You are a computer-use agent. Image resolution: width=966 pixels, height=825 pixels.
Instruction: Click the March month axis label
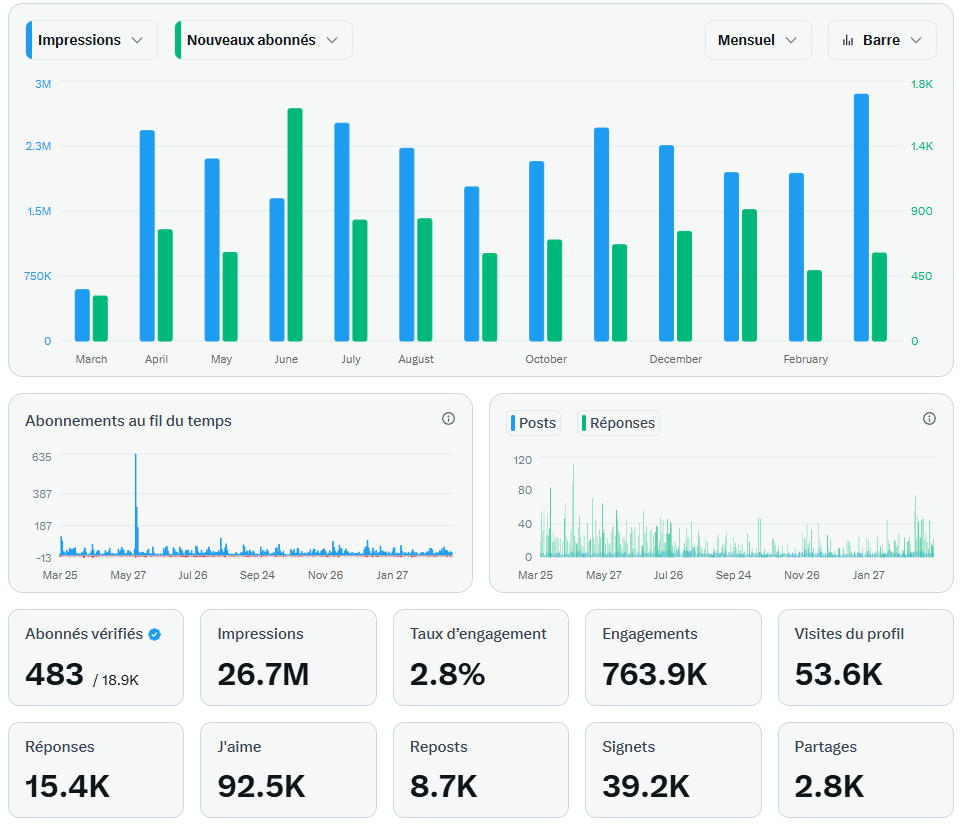(91, 359)
